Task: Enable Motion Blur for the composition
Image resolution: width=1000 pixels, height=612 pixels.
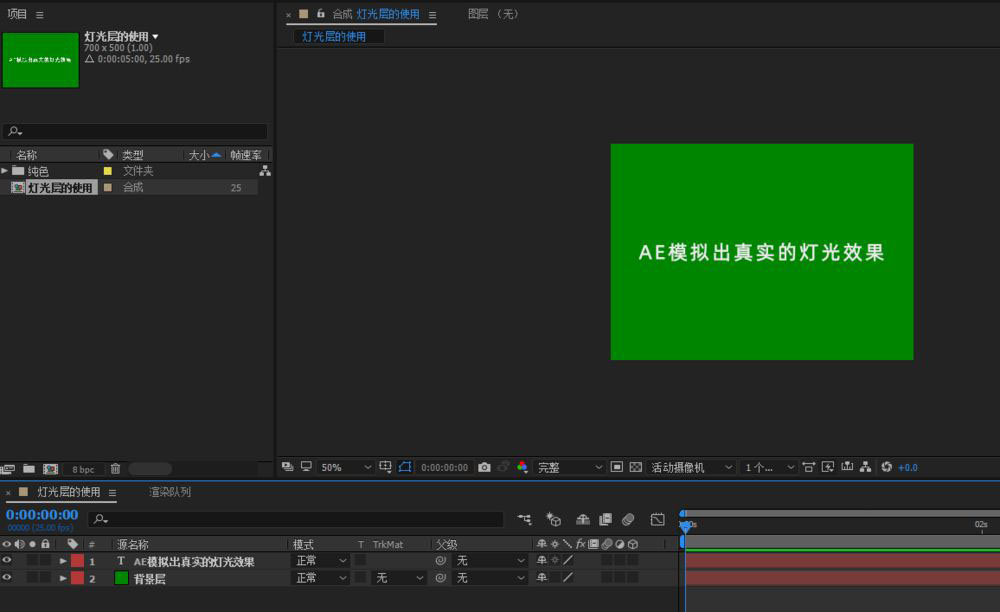Action: pyautogui.click(x=628, y=519)
